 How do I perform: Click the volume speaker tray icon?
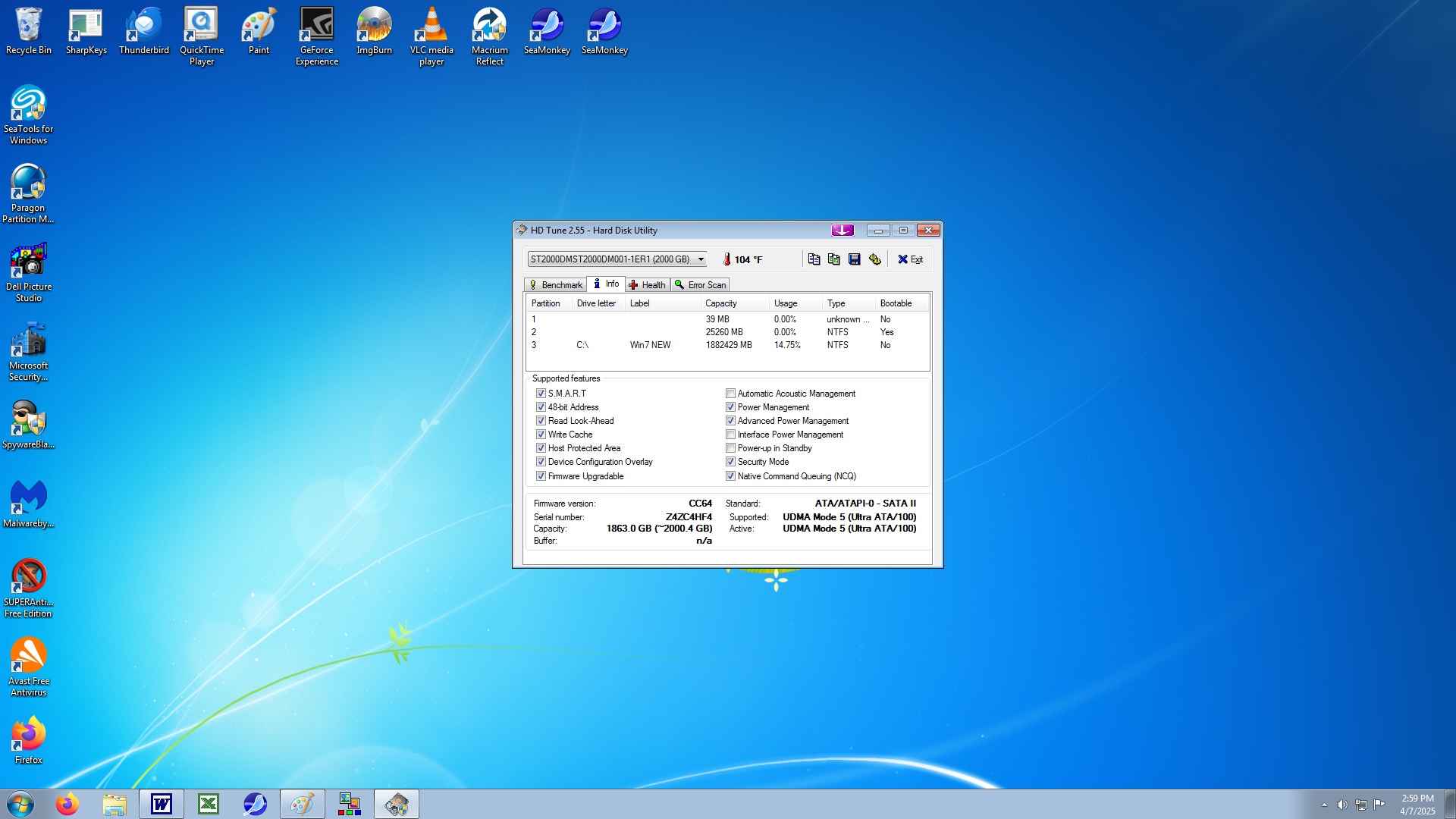click(x=1342, y=805)
